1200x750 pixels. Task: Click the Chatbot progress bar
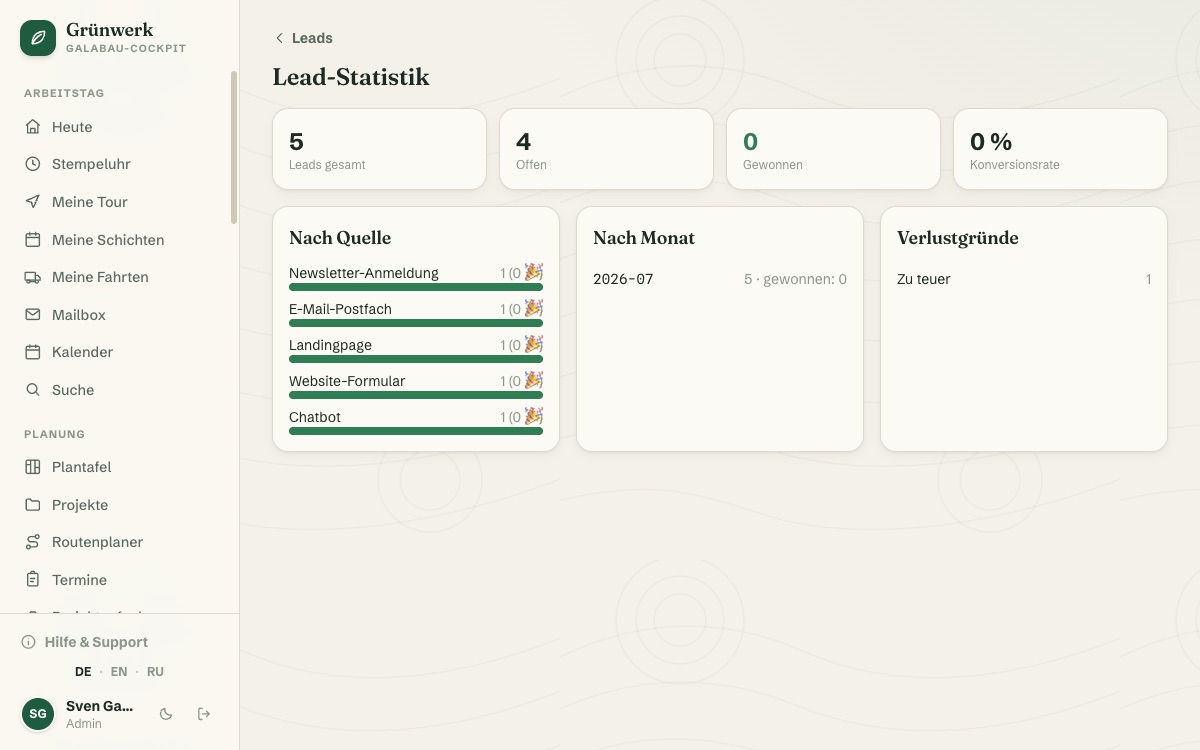pyautogui.click(x=416, y=431)
